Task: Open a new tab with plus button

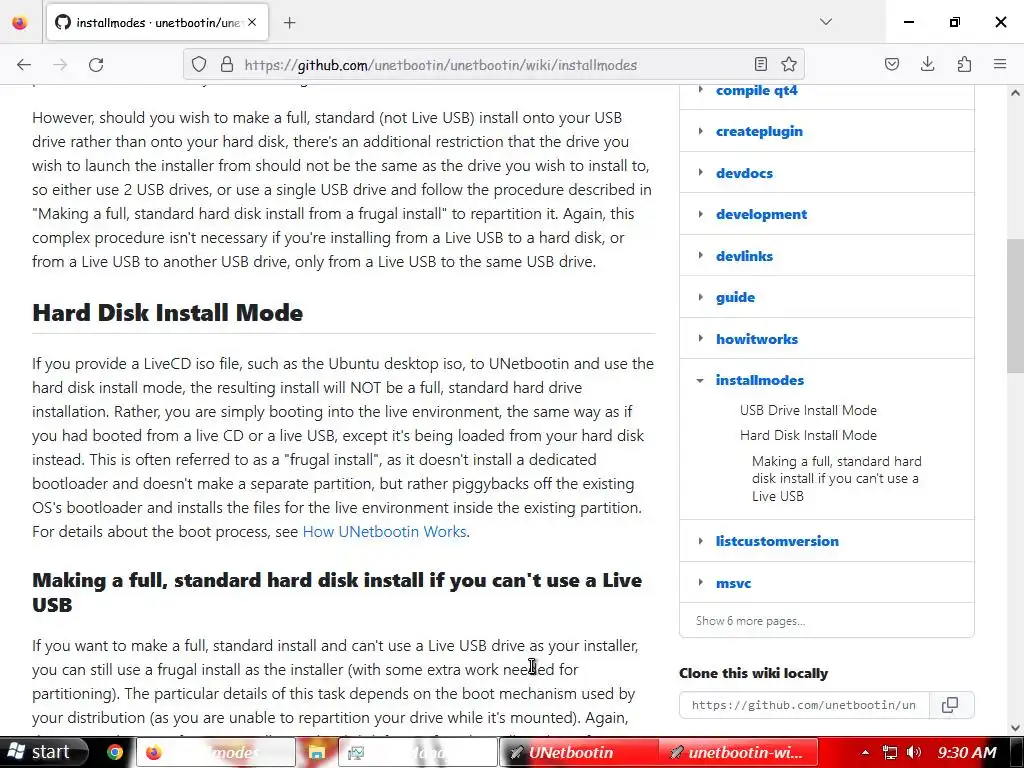Action: pos(290,23)
